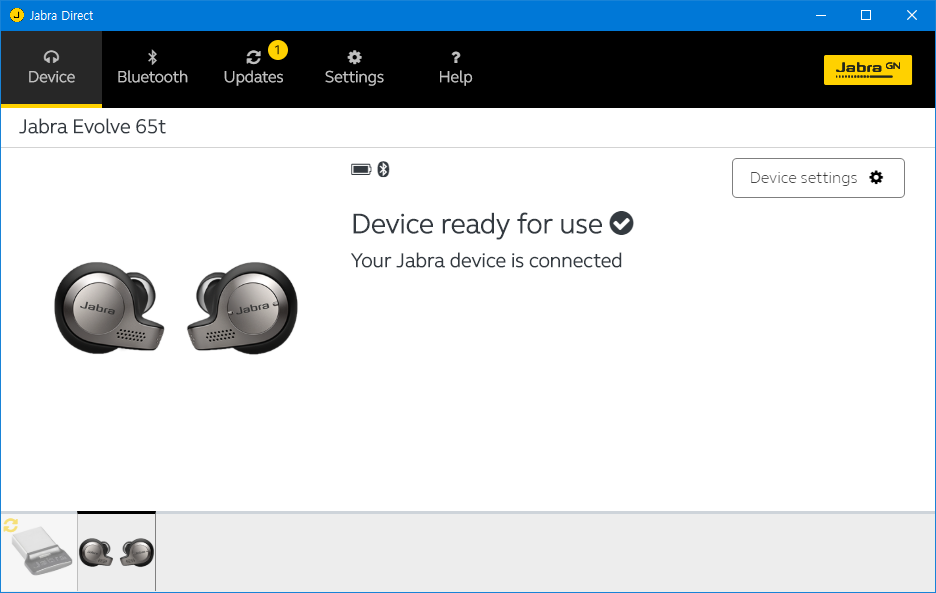Click the Jabra Direct title bar icon
Screen dimensions: 936x593
[17, 15]
